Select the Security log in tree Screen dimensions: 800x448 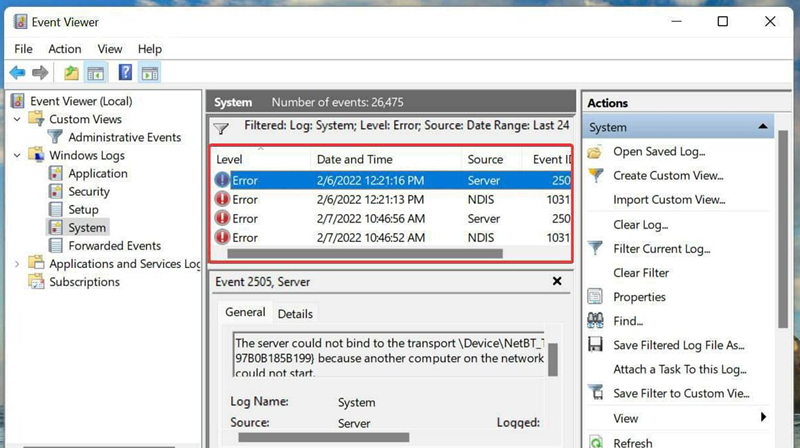pyautogui.click(x=89, y=191)
